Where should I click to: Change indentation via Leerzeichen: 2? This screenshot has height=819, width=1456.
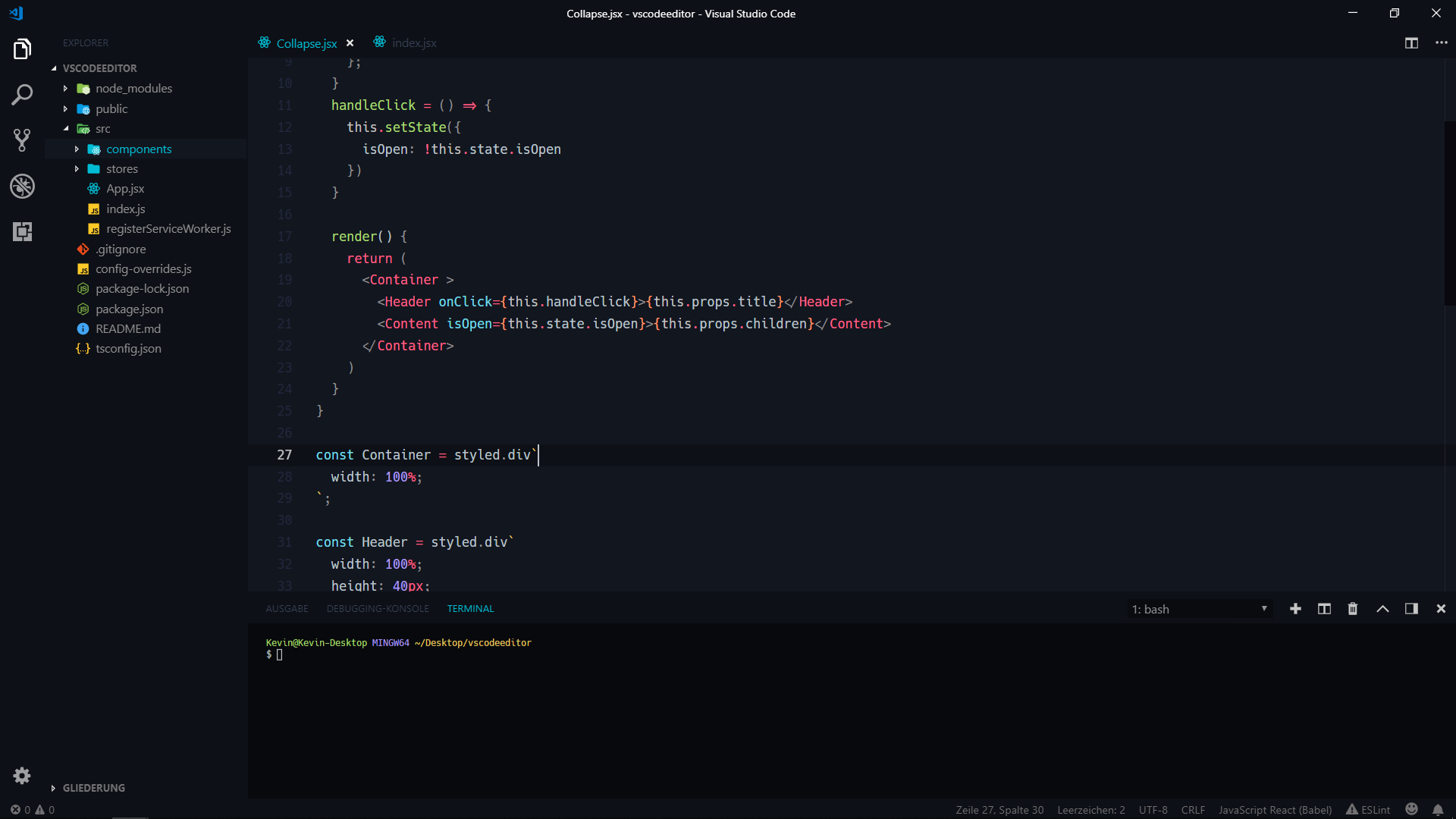pos(1091,810)
